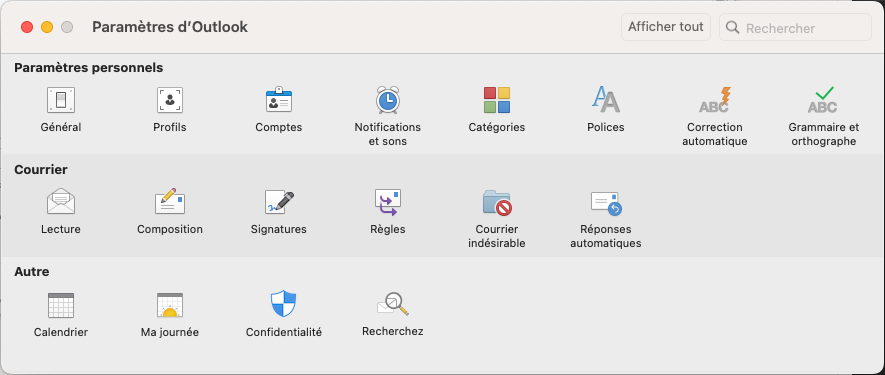885x375 pixels.
Task: Open Signatures pen icon
Action: click(x=279, y=202)
